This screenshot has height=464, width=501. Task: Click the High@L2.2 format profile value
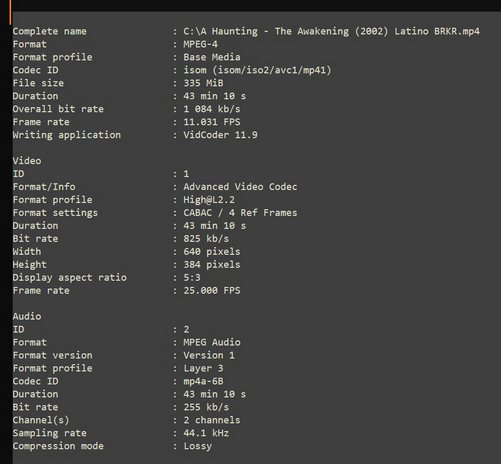209,200
